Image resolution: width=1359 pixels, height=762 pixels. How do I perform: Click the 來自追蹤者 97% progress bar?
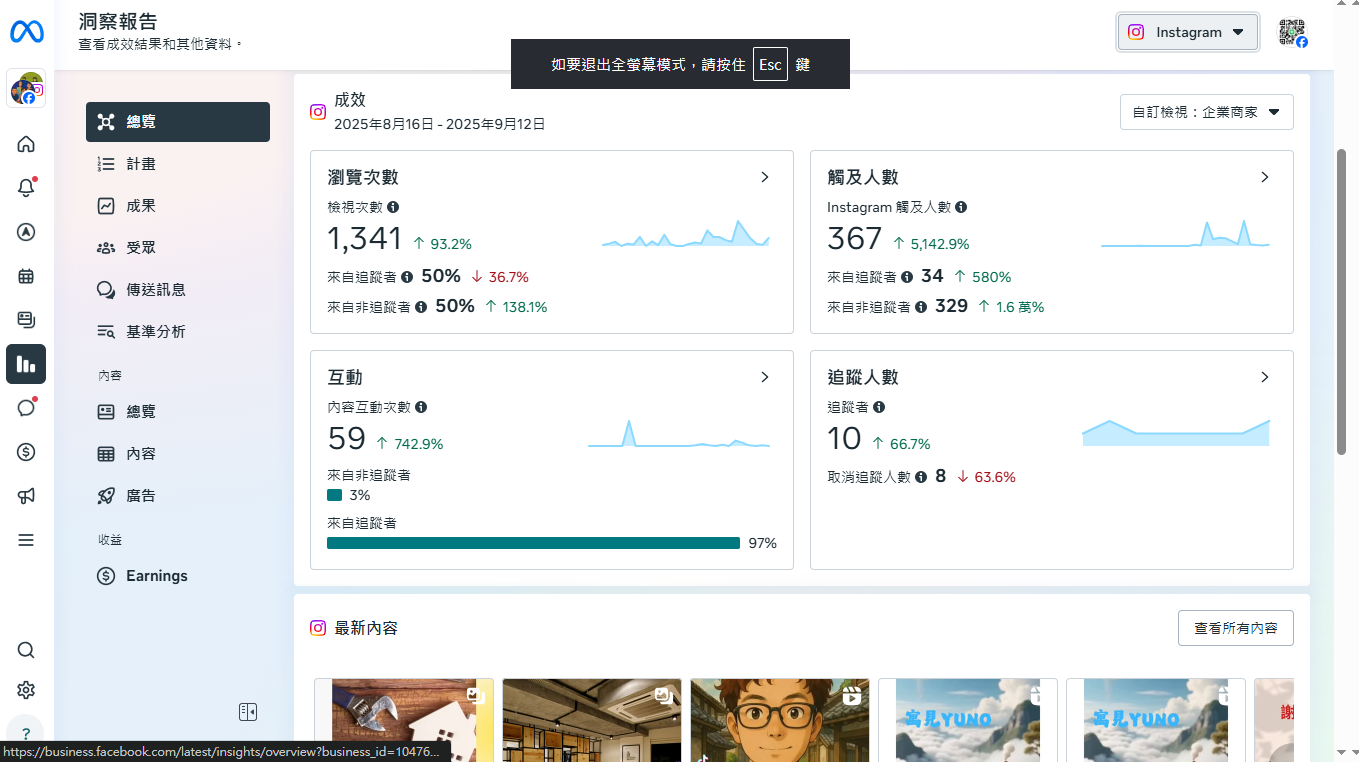(x=533, y=543)
